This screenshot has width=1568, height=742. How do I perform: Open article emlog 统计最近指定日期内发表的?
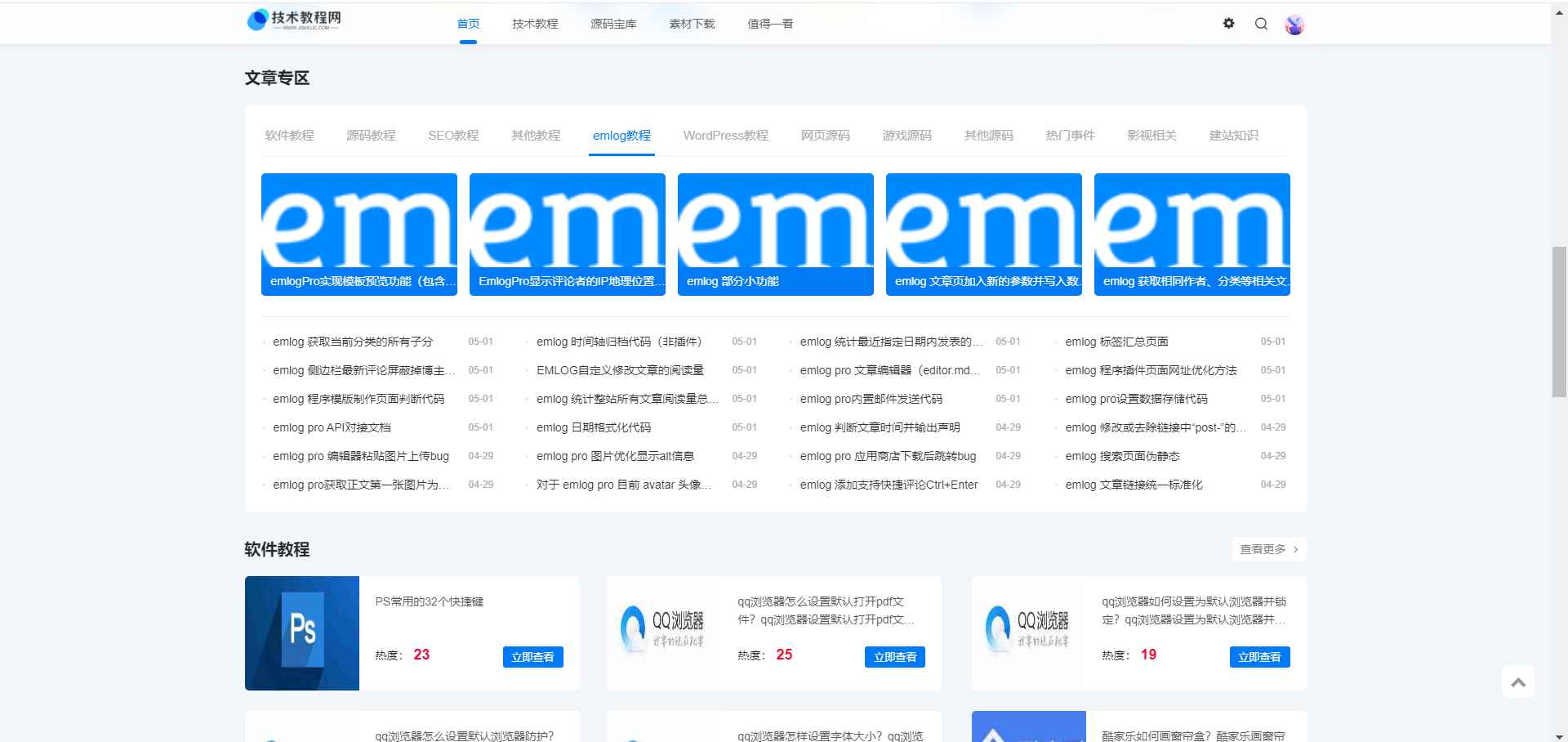pos(892,342)
